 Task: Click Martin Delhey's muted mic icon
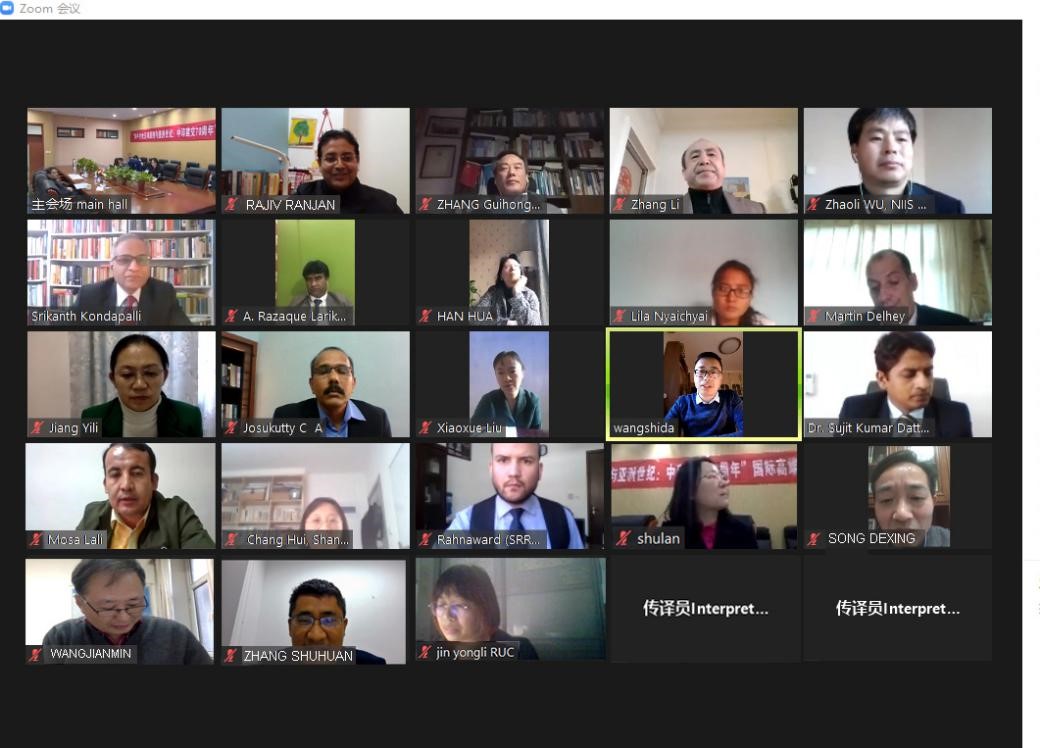(x=813, y=316)
